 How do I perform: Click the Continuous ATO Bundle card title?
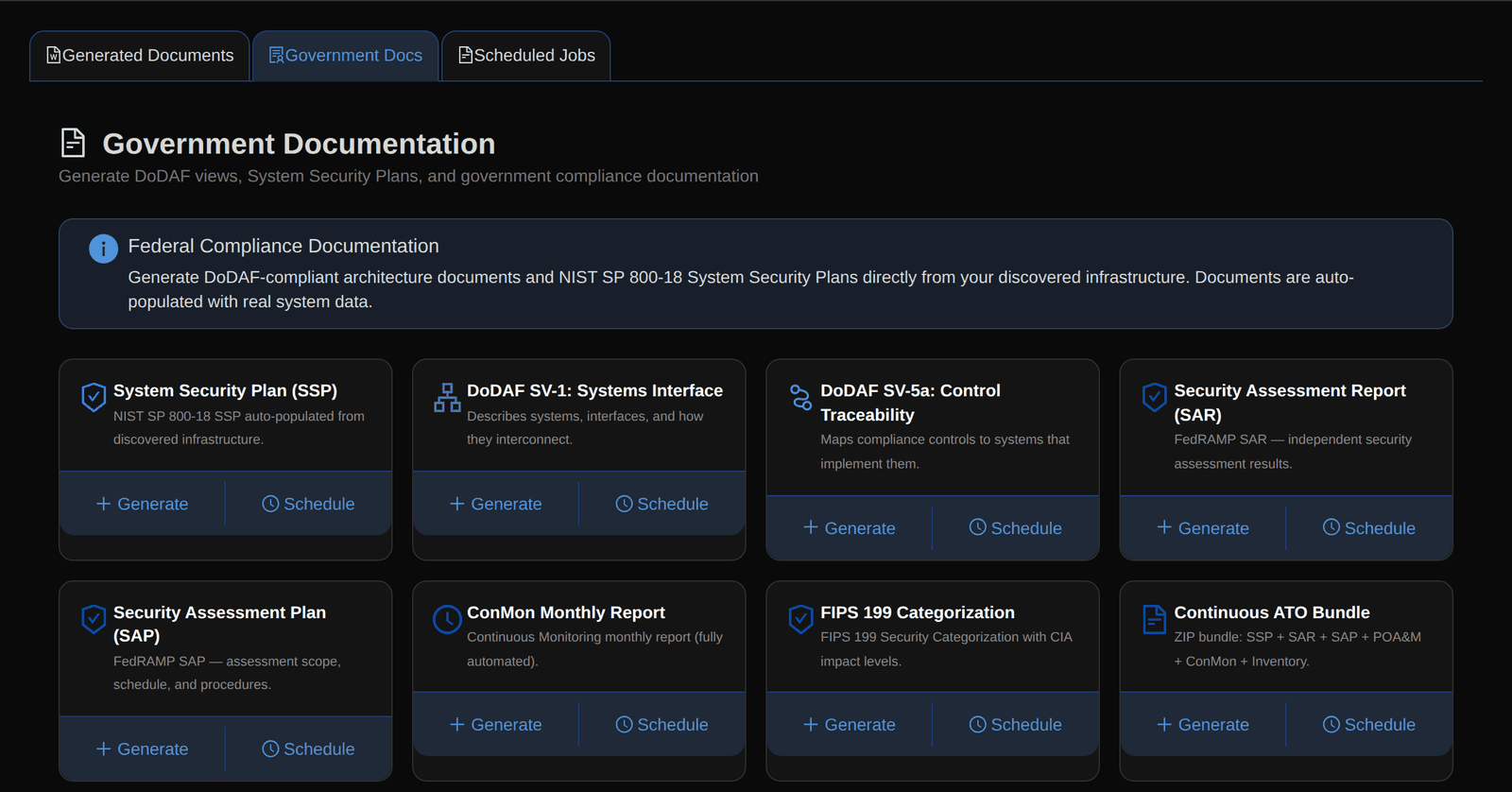pos(1271,612)
